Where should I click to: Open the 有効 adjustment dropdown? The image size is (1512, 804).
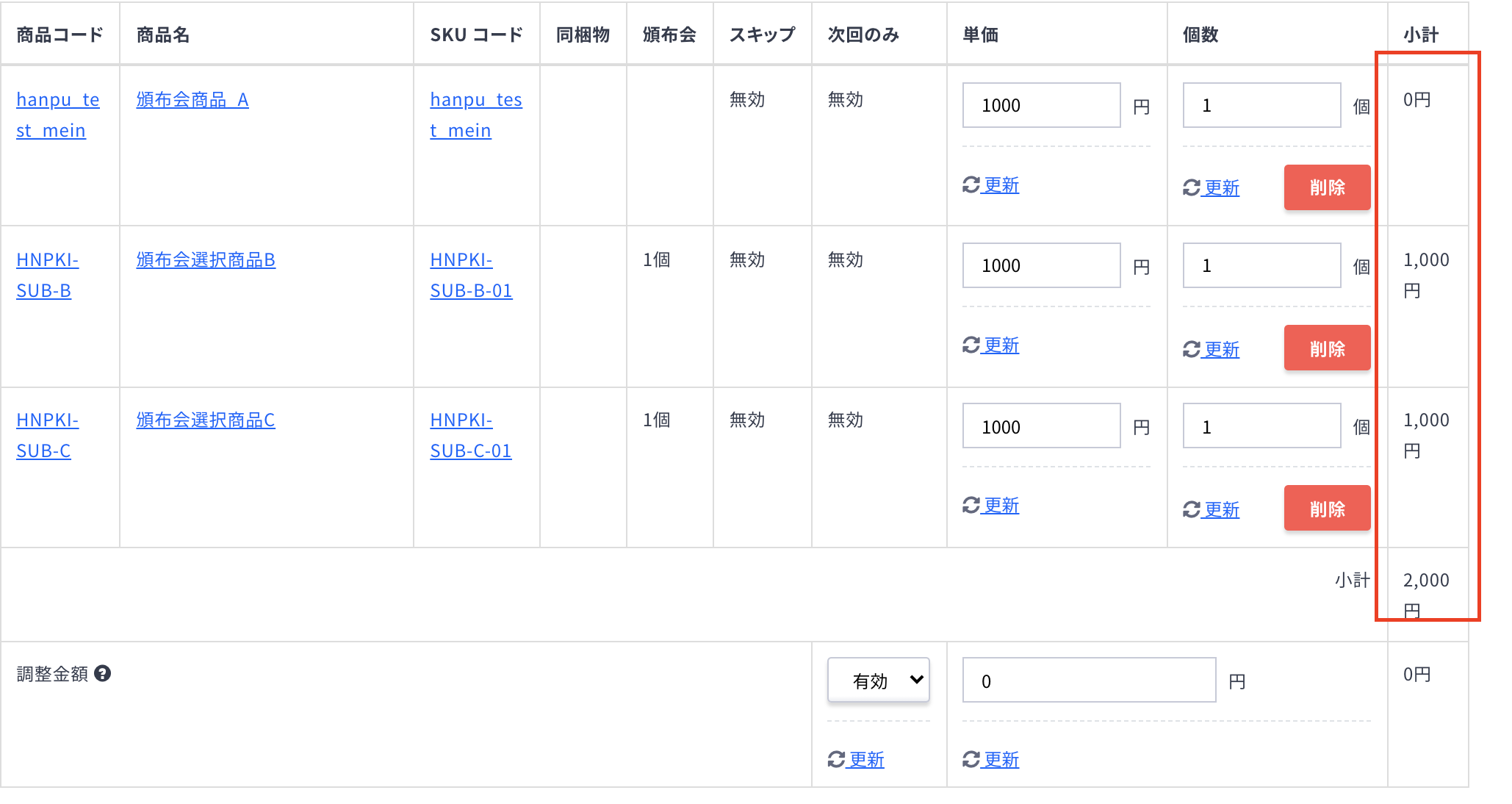pyautogui.click(x=879, y=681)
